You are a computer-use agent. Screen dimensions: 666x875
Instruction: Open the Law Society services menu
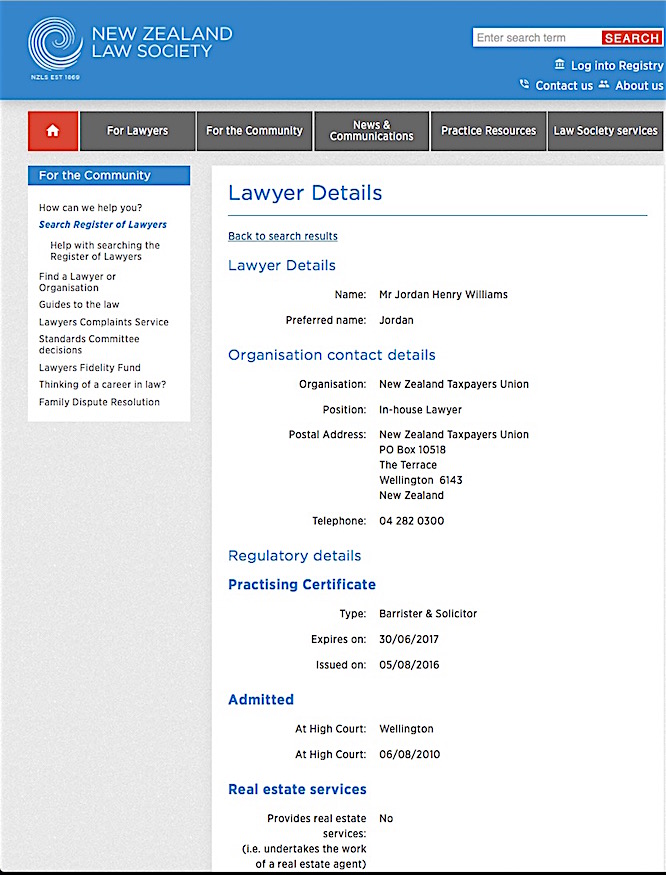605,131
